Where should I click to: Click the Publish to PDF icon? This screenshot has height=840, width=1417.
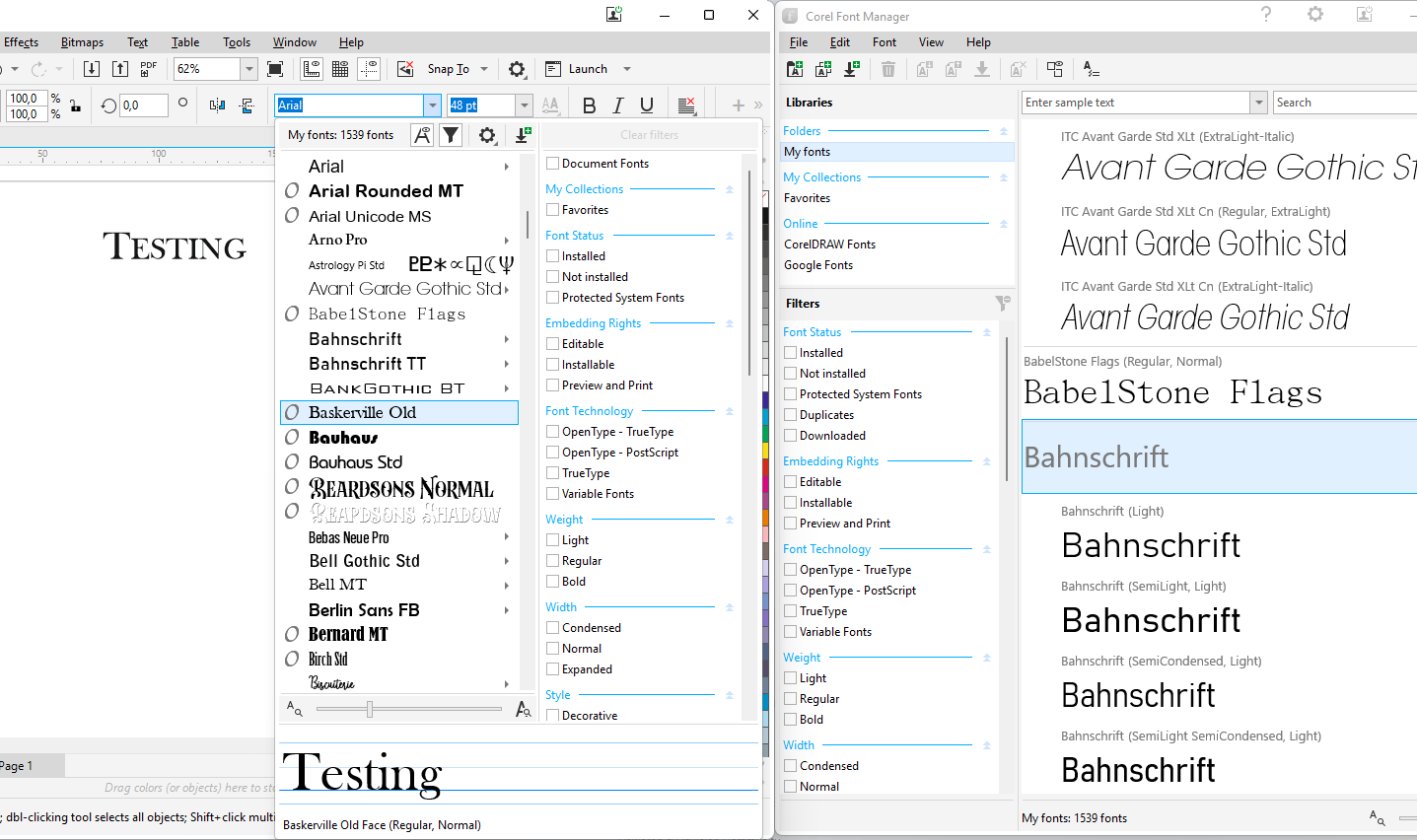click(149, 69)
